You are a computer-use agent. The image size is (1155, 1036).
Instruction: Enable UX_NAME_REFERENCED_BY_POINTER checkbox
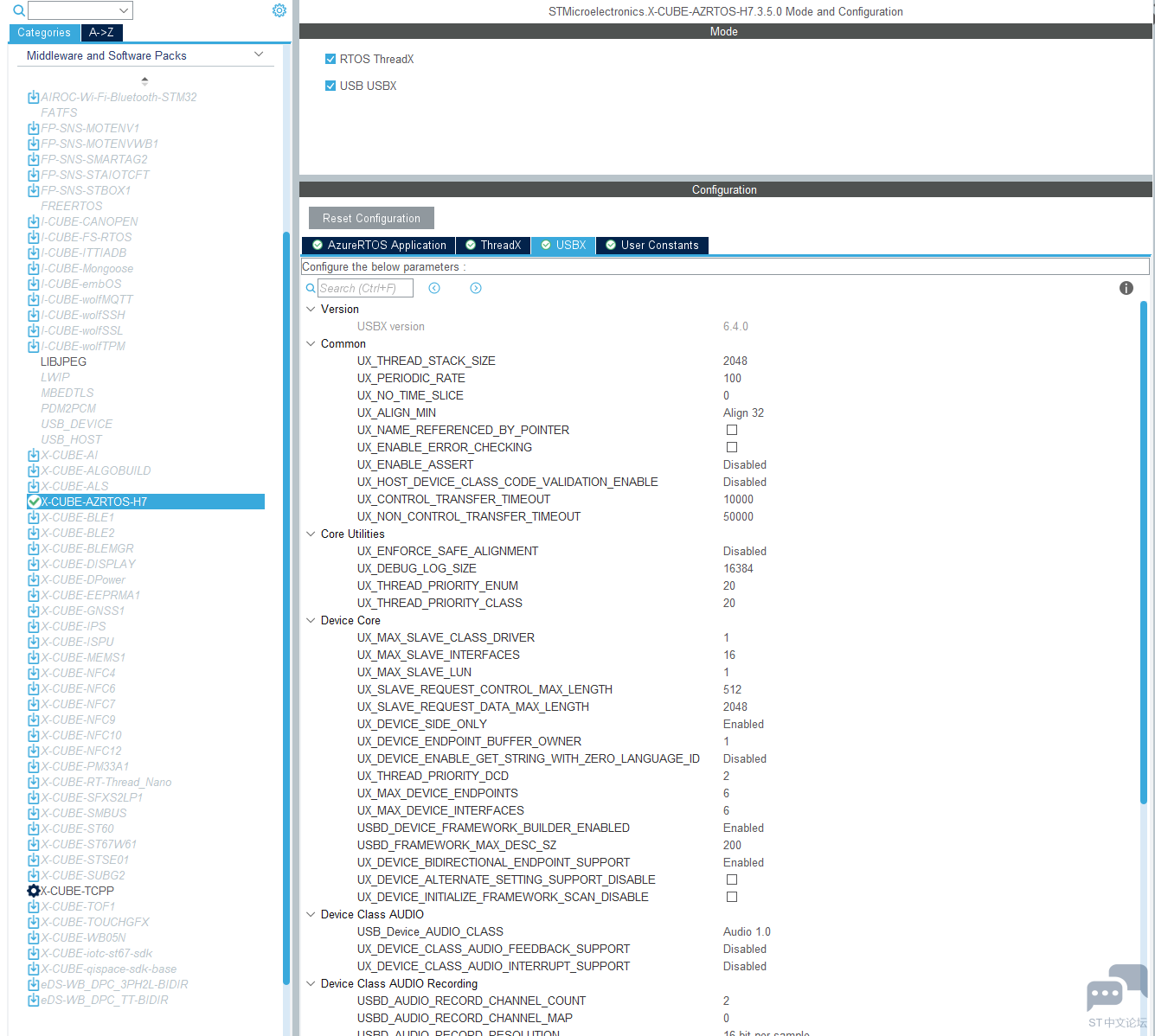coord(732,430)
